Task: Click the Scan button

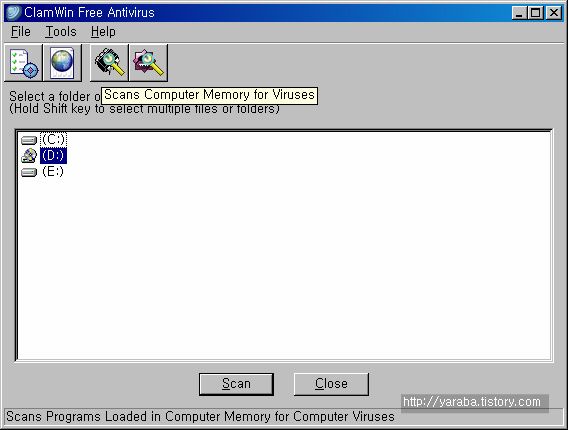Action: (236, 384)
